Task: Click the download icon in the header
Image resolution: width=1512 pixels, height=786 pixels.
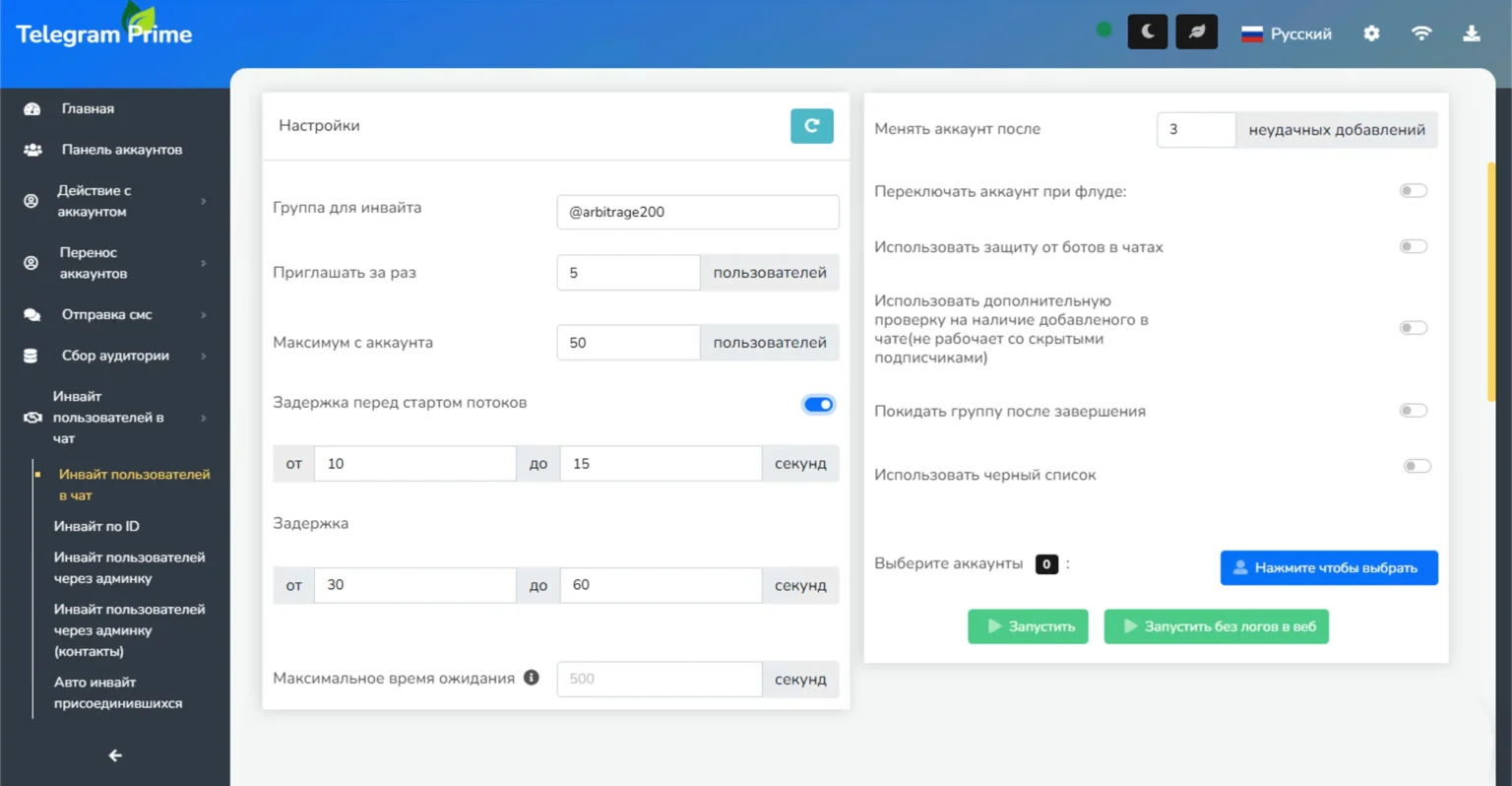Action: coord(1471,33)
